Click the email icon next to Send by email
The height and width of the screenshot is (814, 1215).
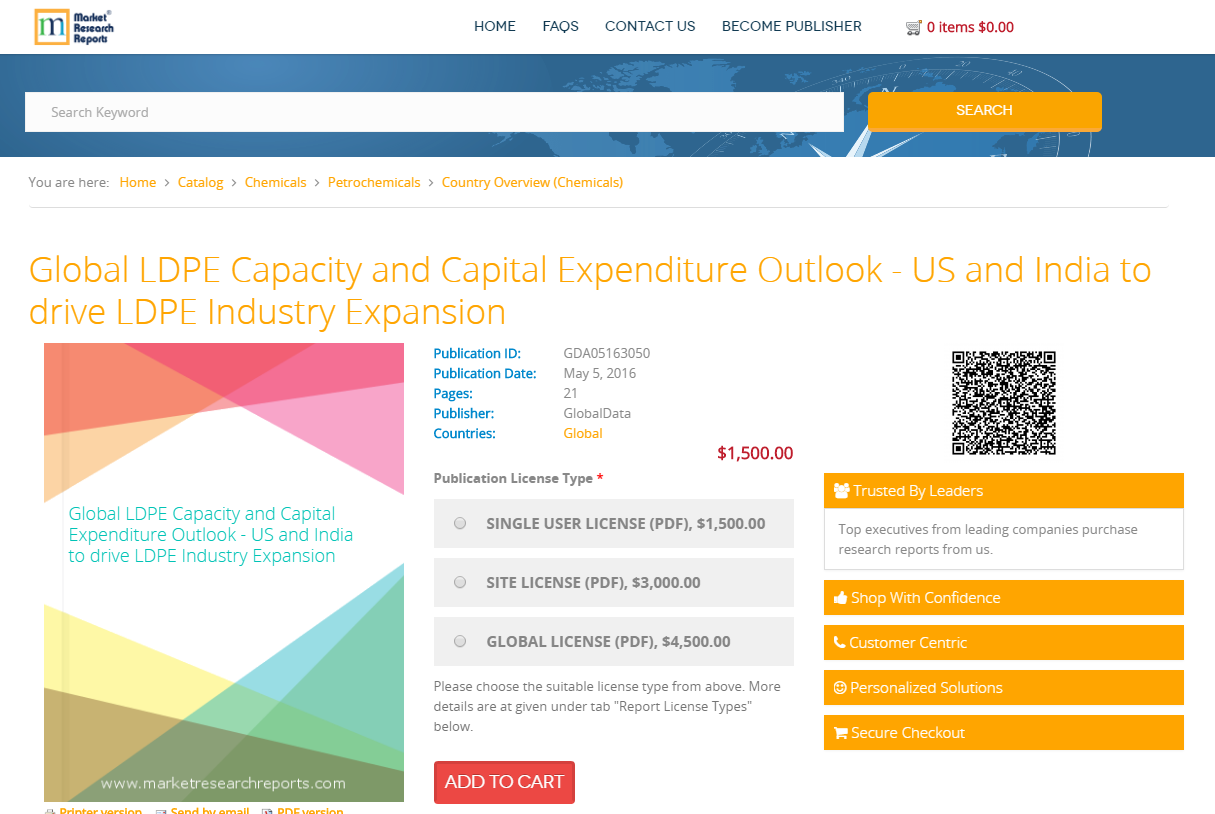click(x=160, y=811)
